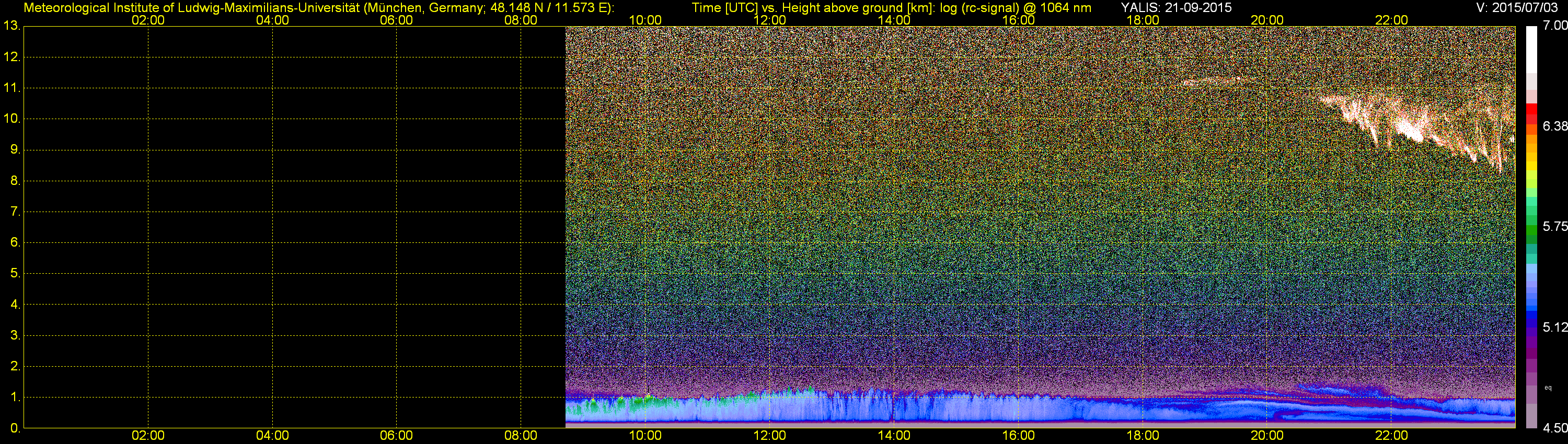1568x444 pixels.
Task: Click the height axis label 1
Action: pyautogui.click(x=15, y=397)
